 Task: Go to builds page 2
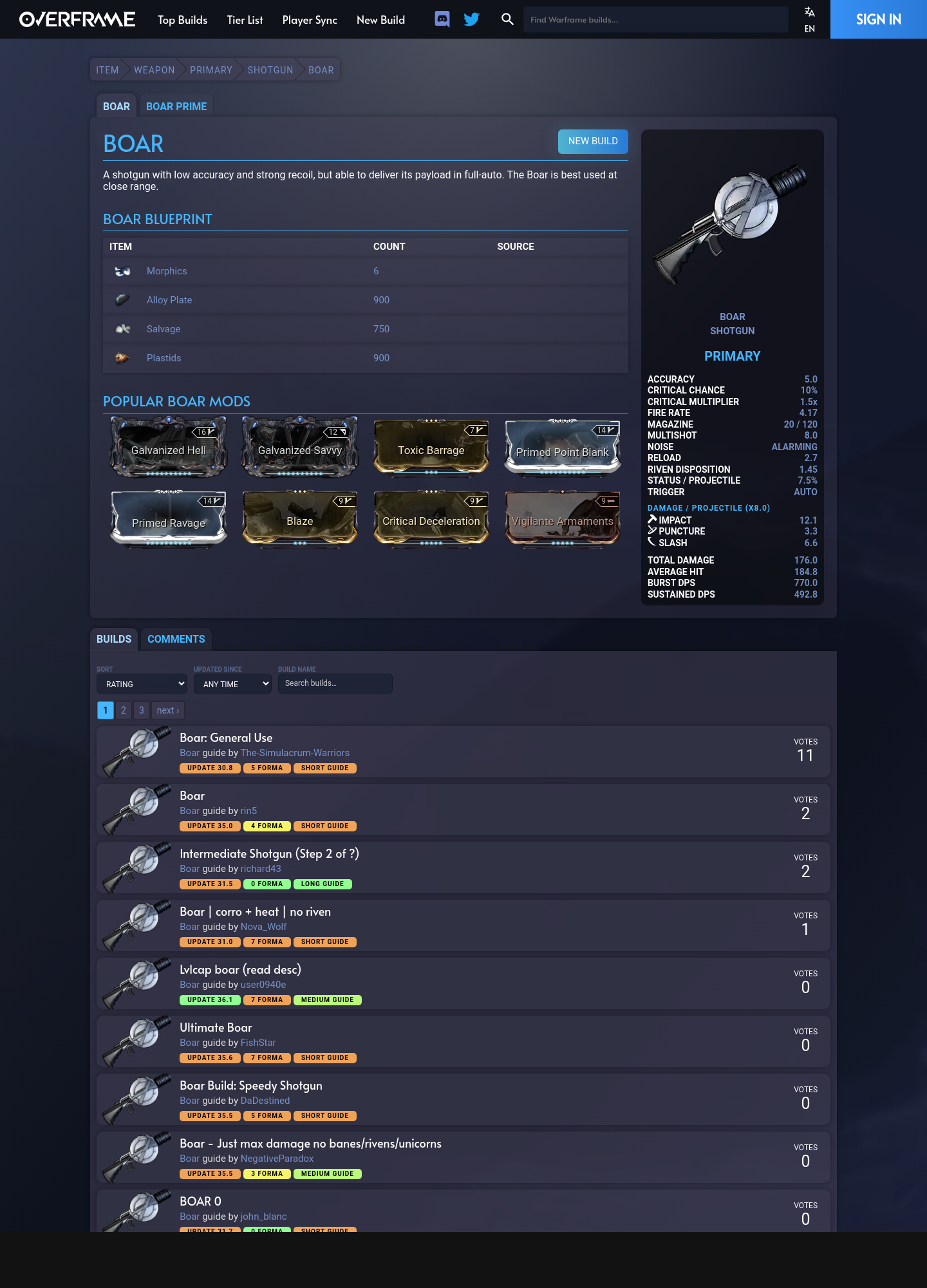124,710
